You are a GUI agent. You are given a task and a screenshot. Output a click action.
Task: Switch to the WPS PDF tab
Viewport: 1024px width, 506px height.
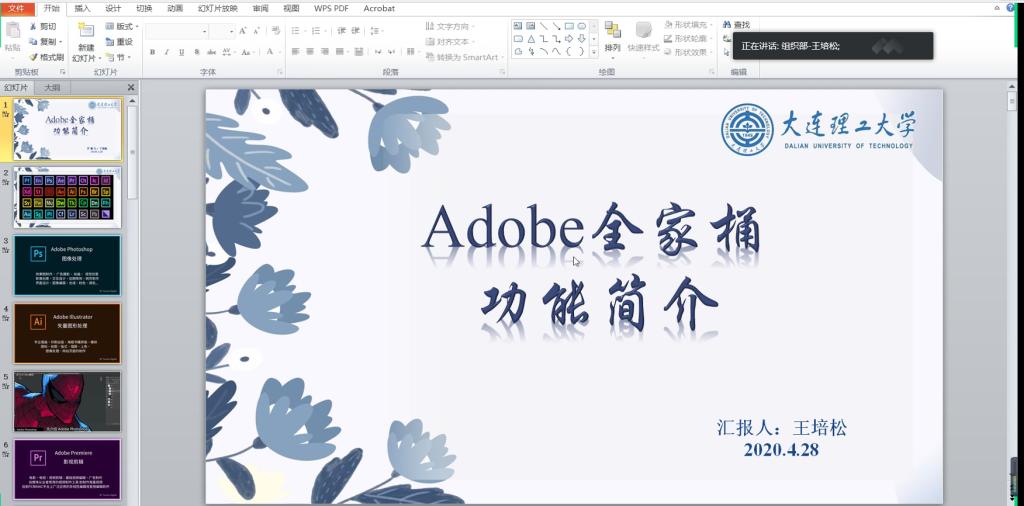[x=331, y=8]
